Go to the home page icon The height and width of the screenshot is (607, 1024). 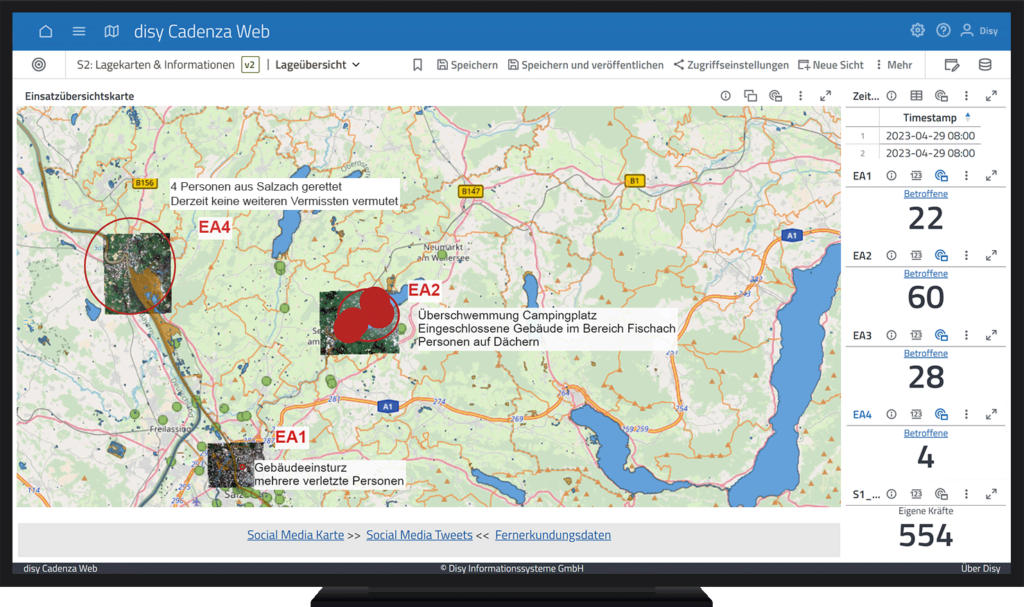(x=46, y=31)
